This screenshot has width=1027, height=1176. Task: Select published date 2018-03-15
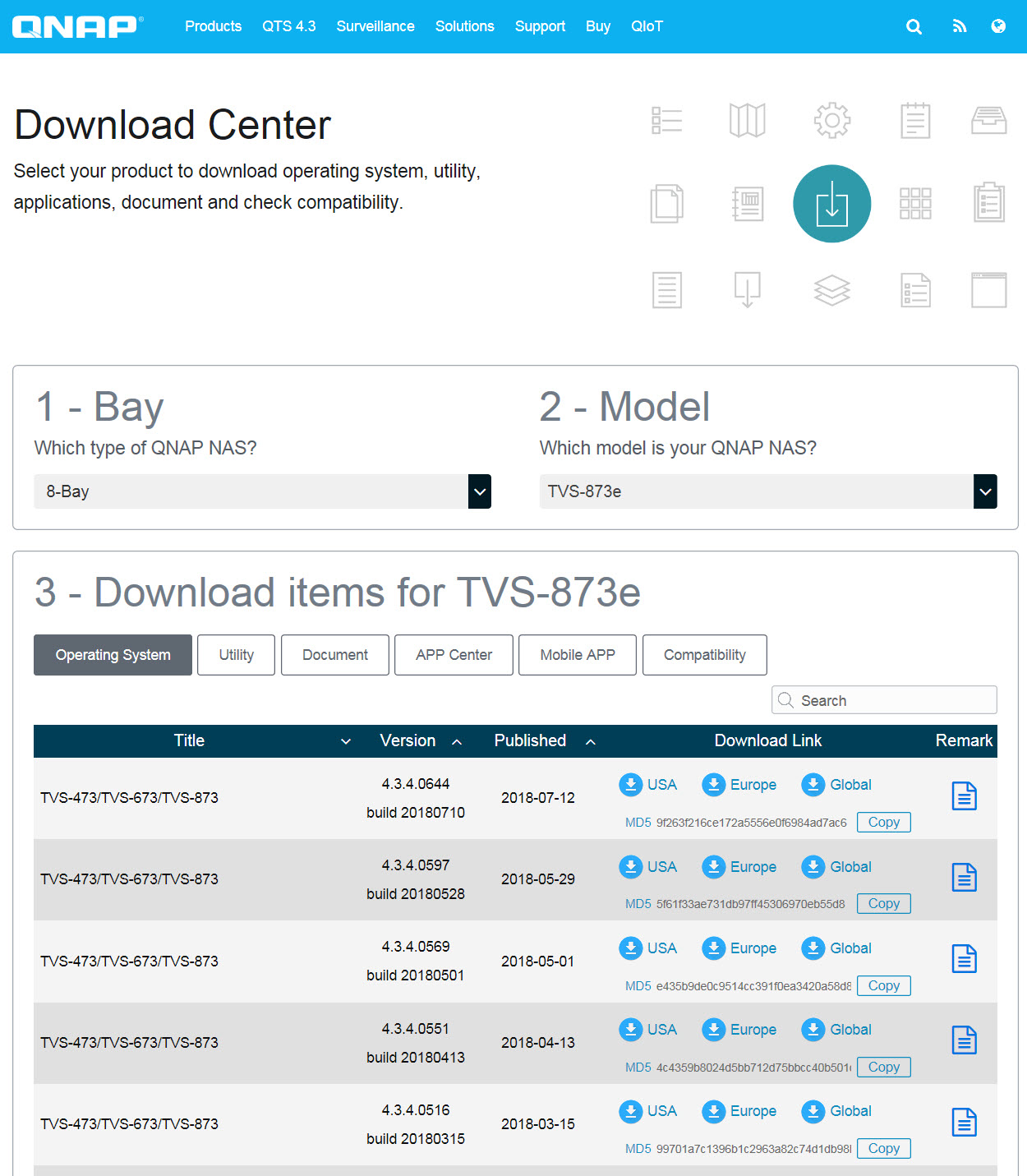click(538, 1124)
